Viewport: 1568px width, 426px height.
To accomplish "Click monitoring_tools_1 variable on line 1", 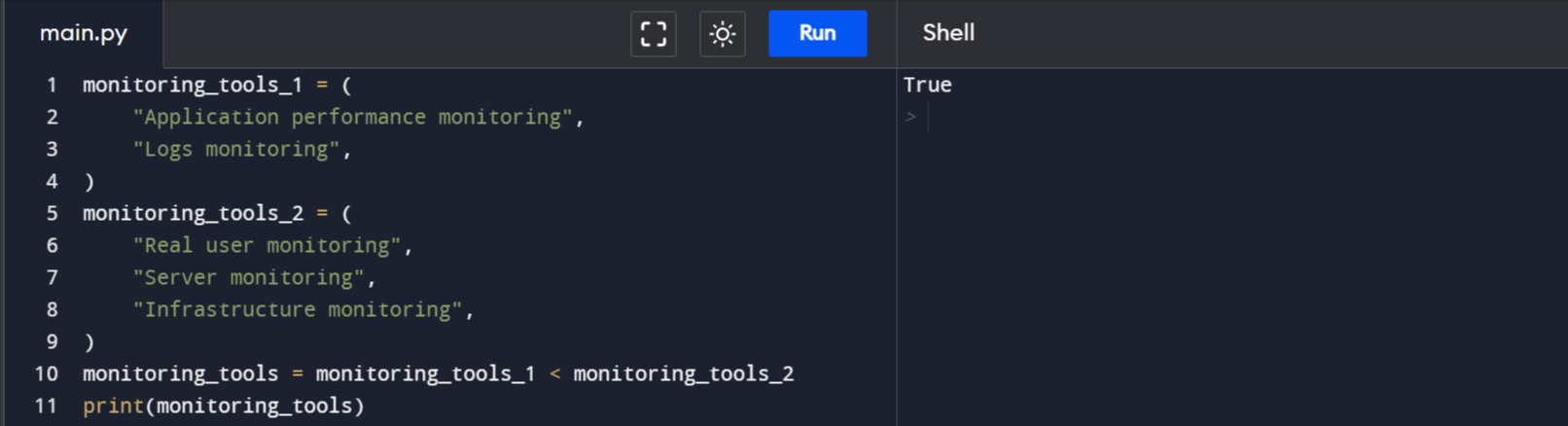I will pyautogui.click(x=193, y=85).
